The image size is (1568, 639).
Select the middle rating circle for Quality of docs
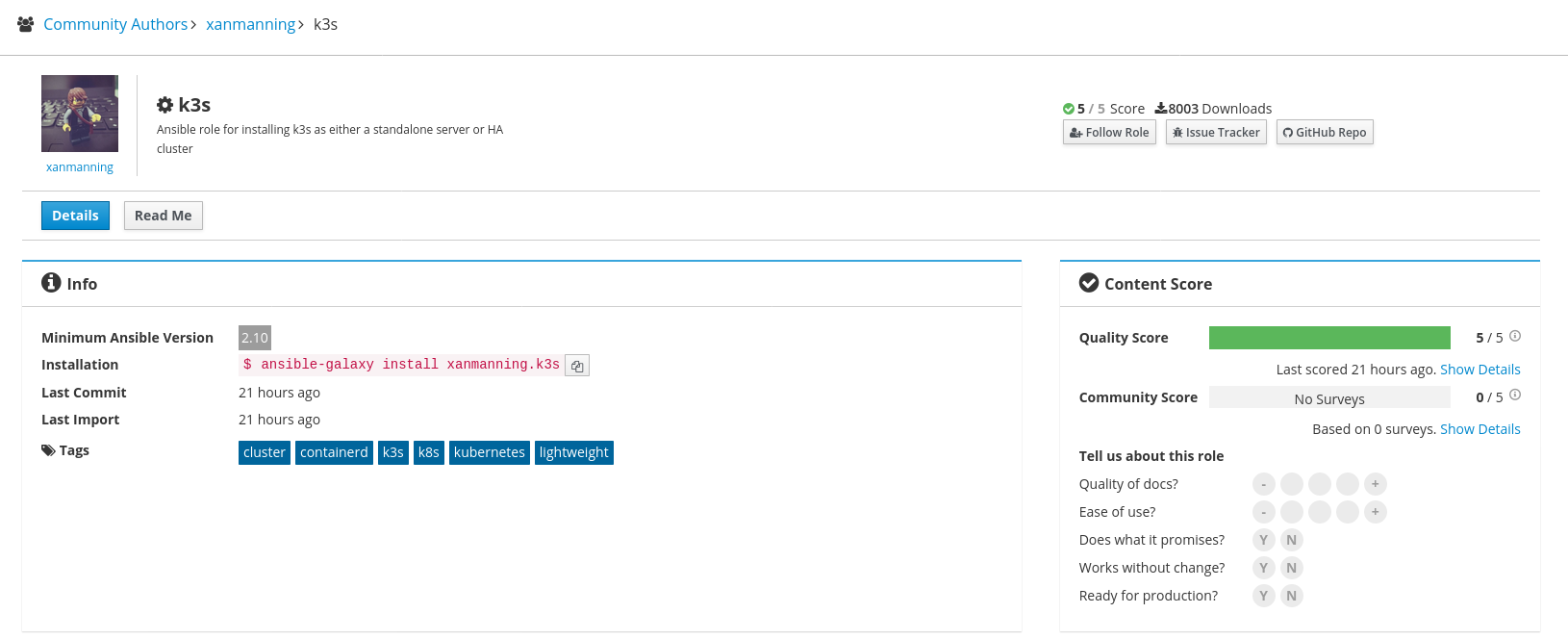tap(1320, 484)
